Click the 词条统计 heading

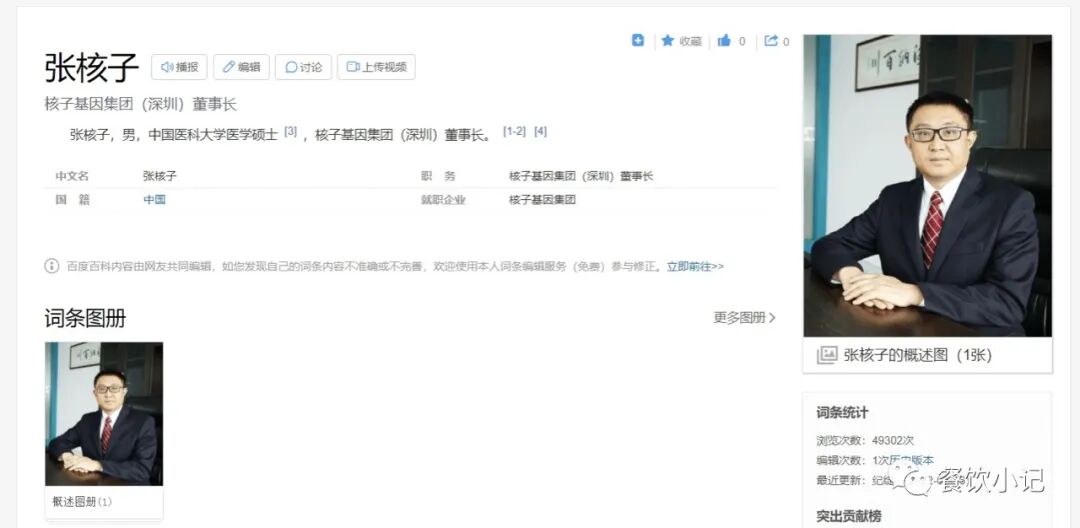click(x=842, y=413)
